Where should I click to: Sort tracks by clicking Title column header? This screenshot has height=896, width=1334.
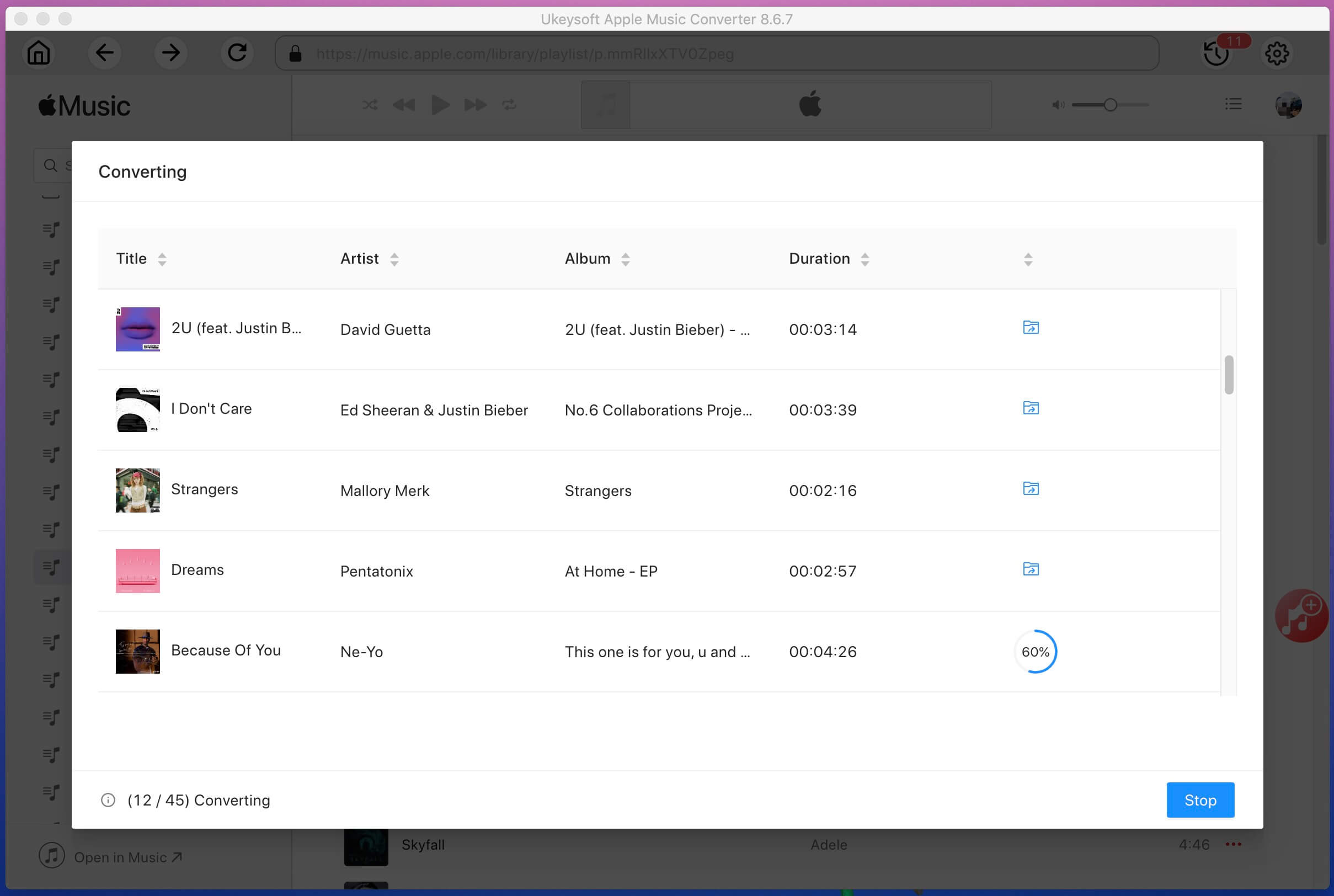141,259
